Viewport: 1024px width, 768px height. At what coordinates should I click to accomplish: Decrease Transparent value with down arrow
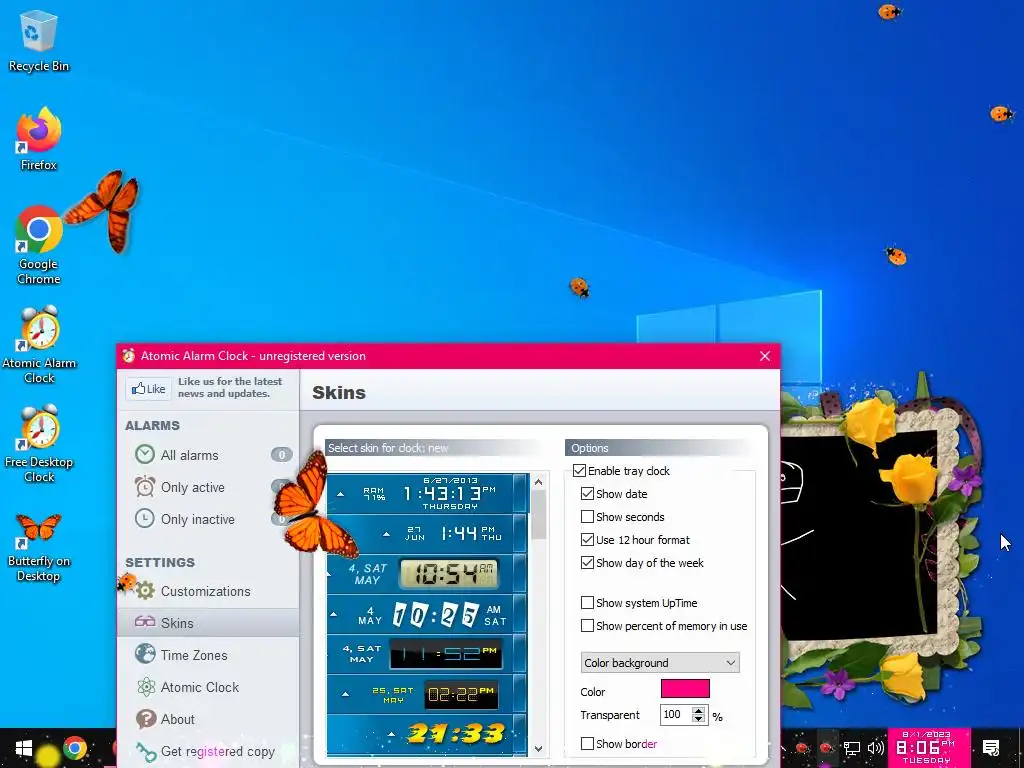point(699,719)
